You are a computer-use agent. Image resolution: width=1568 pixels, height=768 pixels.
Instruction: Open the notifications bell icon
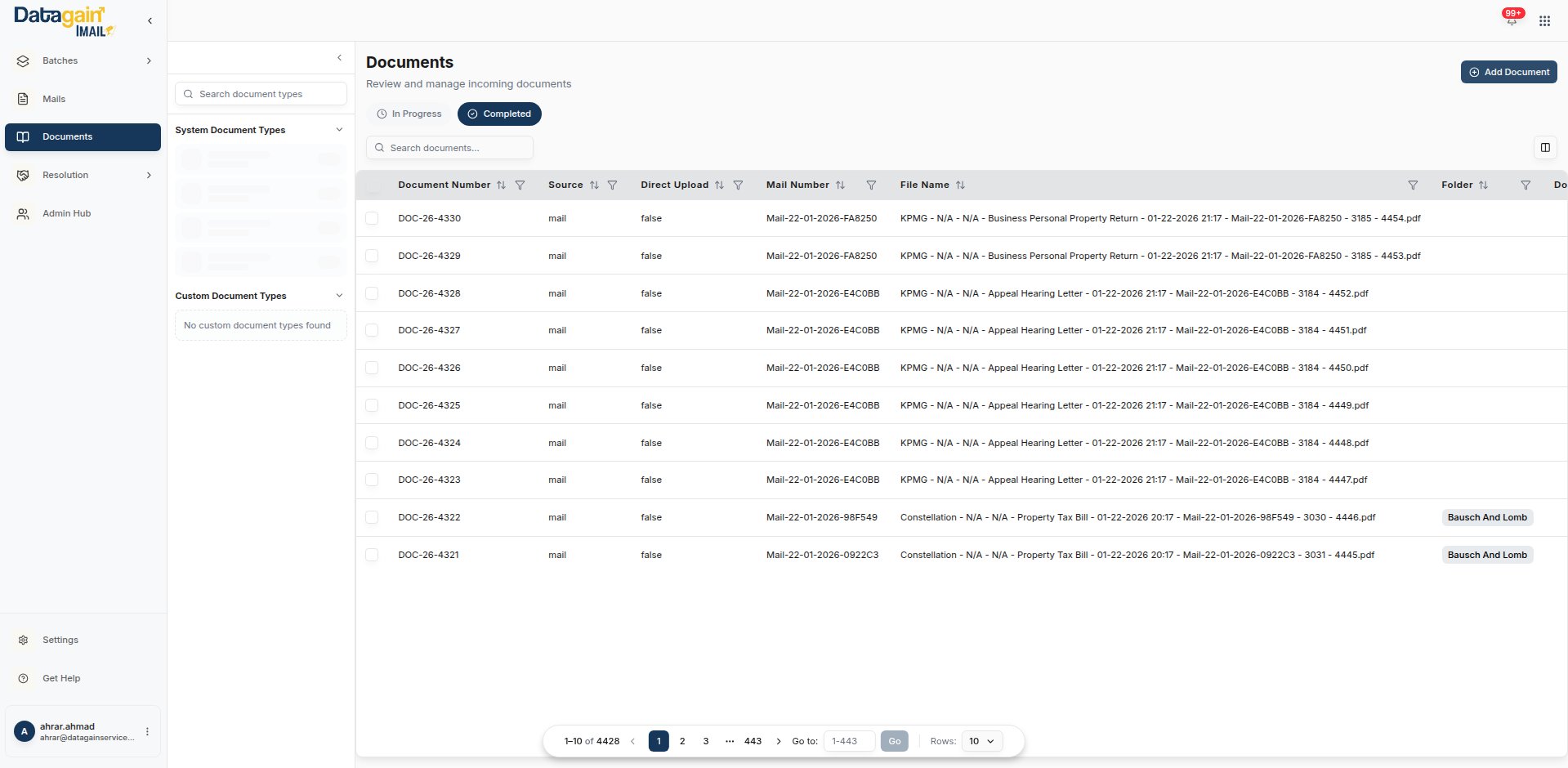click(x=1511, y=20)
